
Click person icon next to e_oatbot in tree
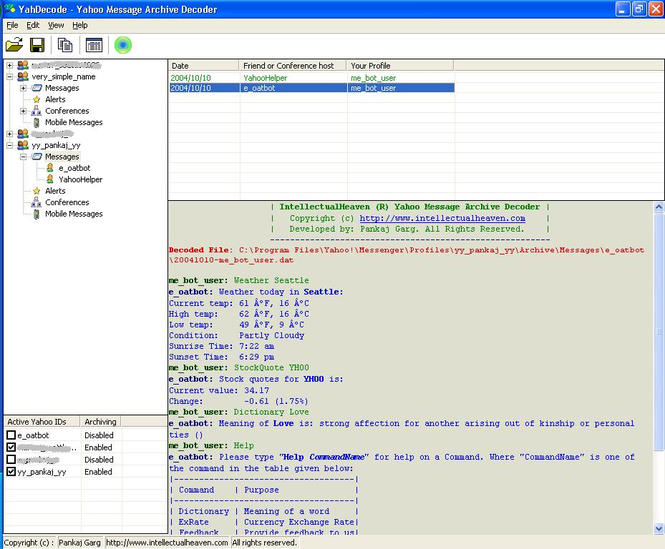click(x=50, y=168)
